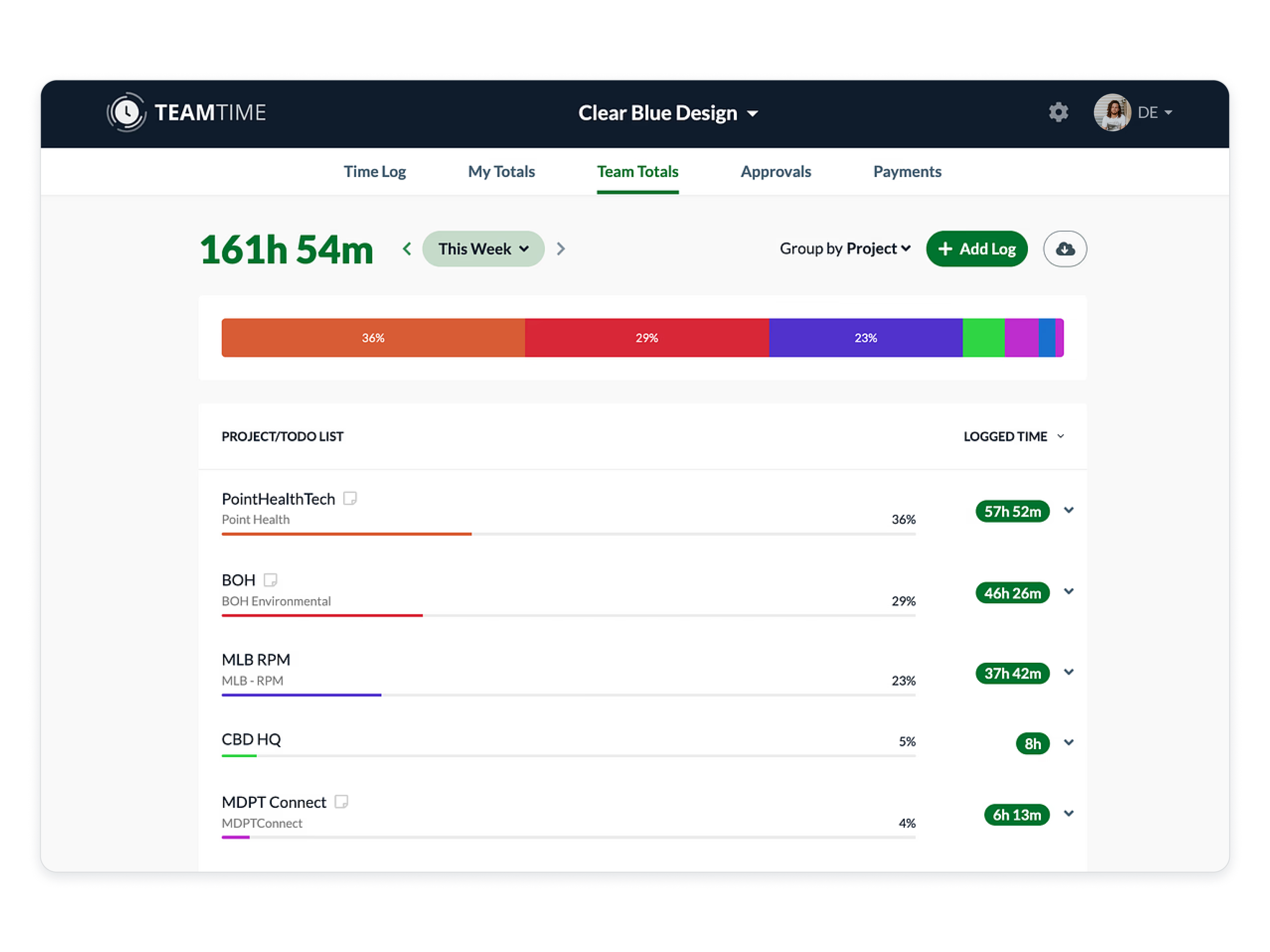Screen dimensions: 1270x952
Task: Change the Group by Project option
Action: click(x=845, y=248)
